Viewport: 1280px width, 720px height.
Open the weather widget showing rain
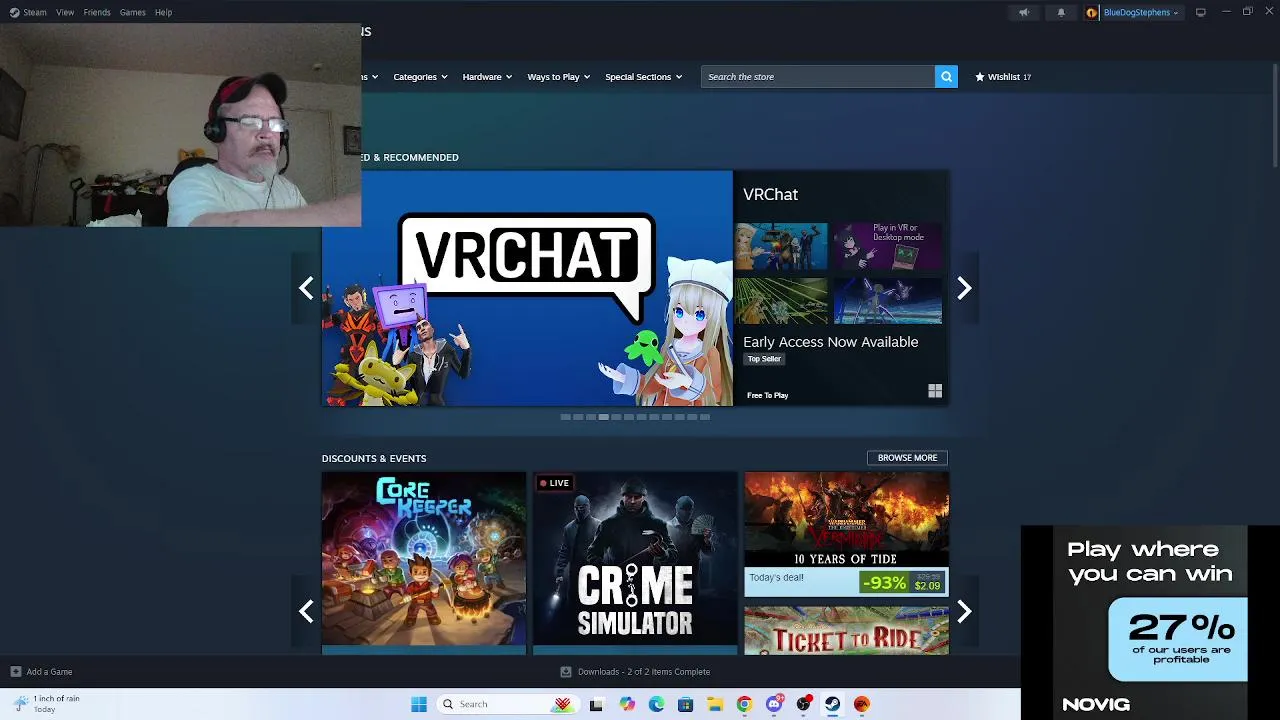coord(45,704)
